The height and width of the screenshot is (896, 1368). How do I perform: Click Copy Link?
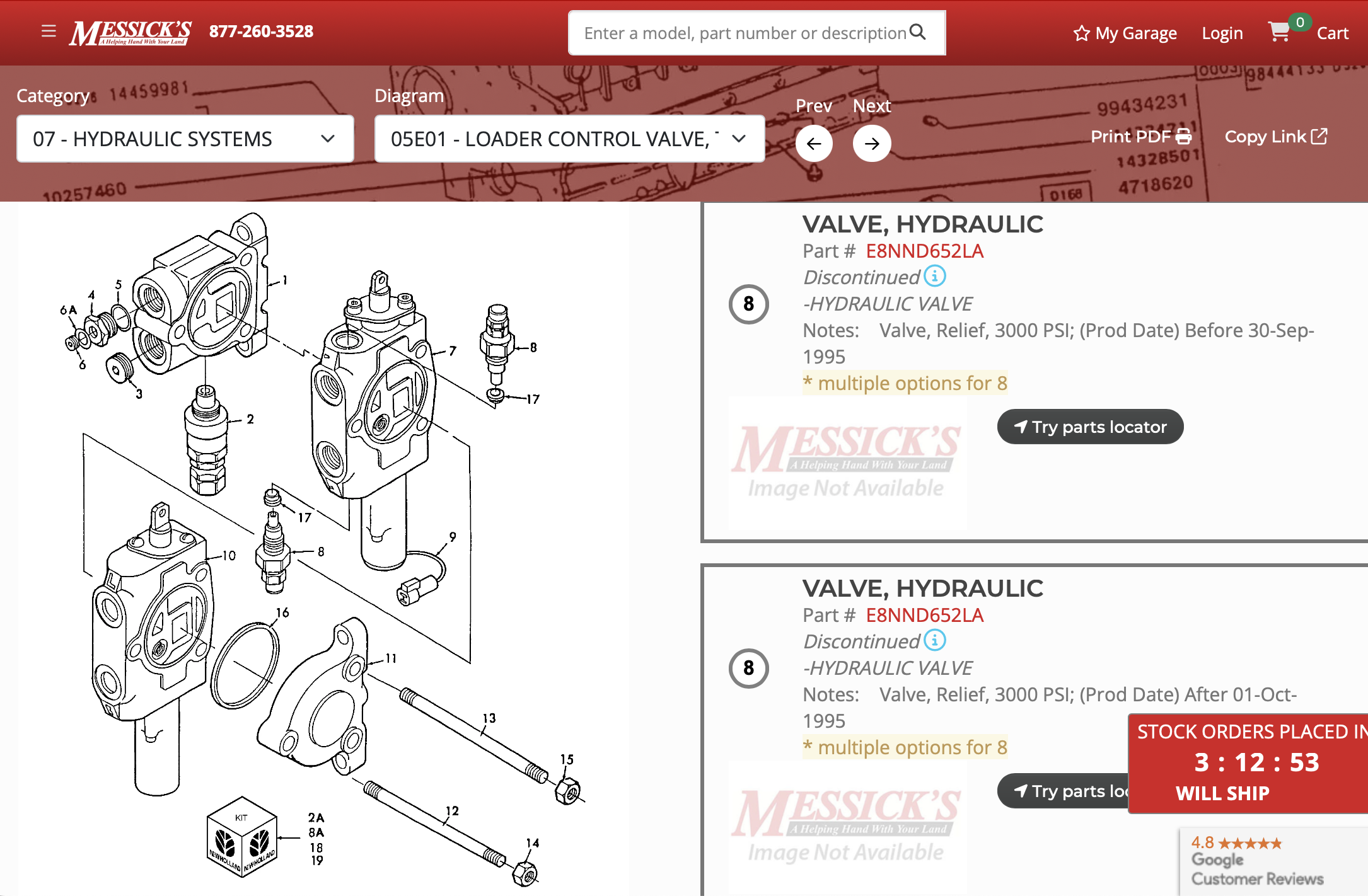pyautogui.click(x=1276, y=137)
